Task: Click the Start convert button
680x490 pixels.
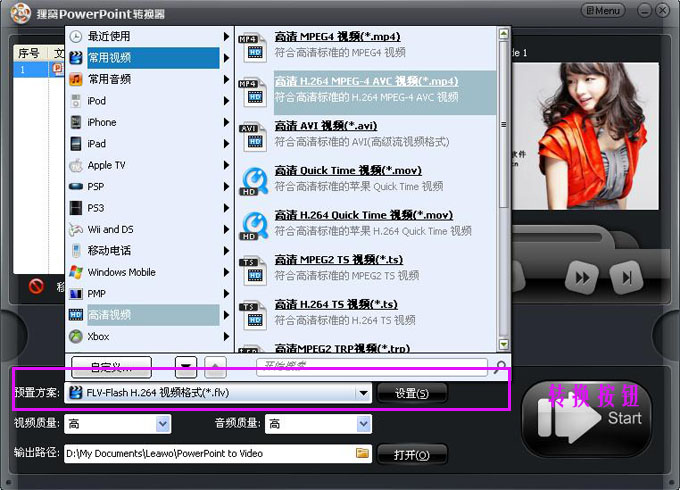Action: point(587,419)
